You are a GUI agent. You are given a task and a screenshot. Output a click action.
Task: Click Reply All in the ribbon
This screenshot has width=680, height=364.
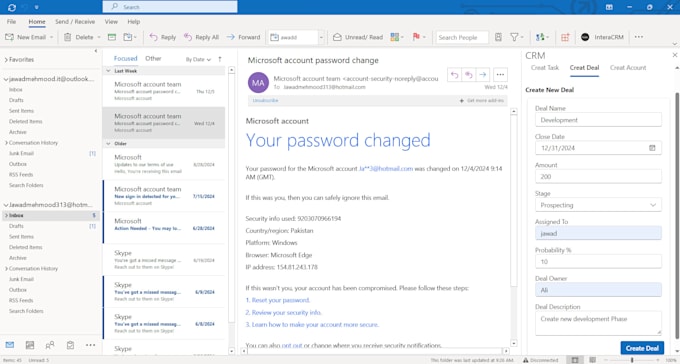(x=201, y=37)
